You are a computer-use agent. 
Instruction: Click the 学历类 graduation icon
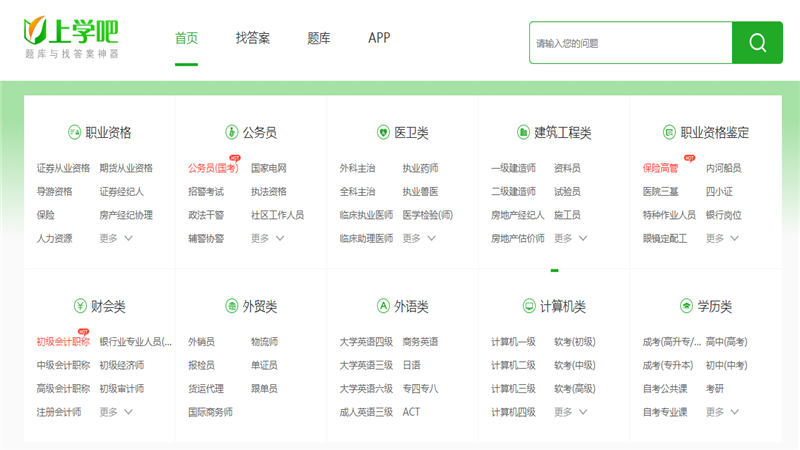click(687, 306)
